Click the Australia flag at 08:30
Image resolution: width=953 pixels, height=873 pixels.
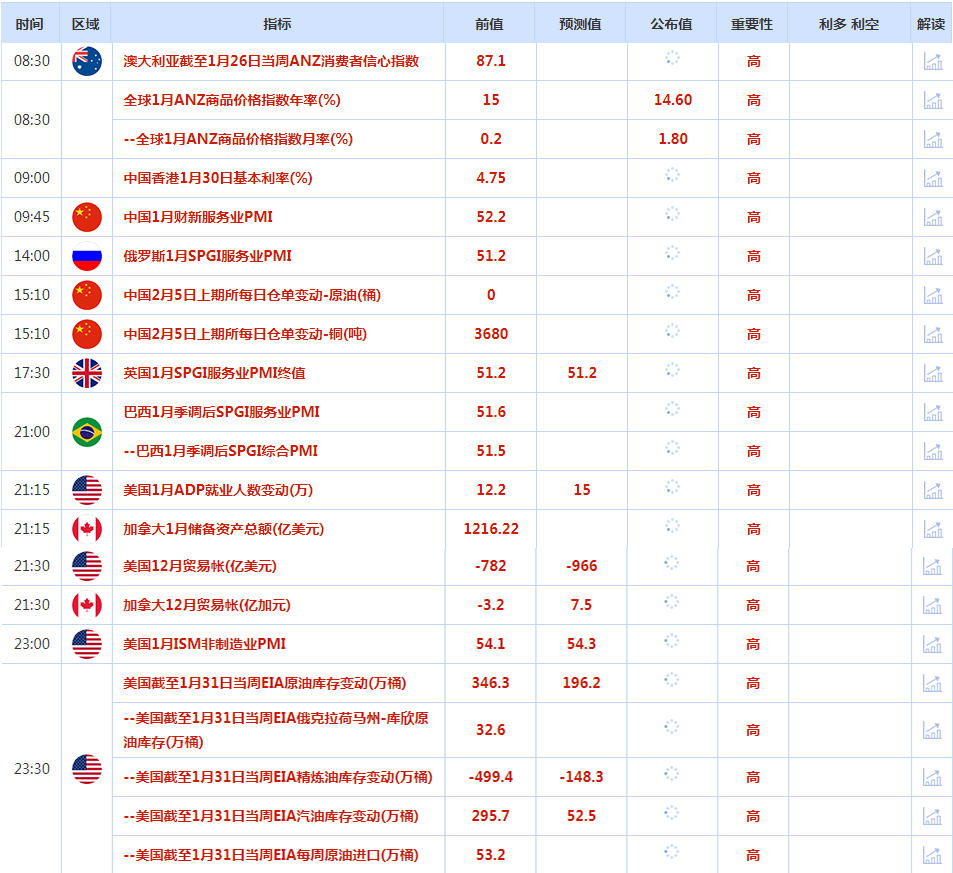(x=87, y=61)
